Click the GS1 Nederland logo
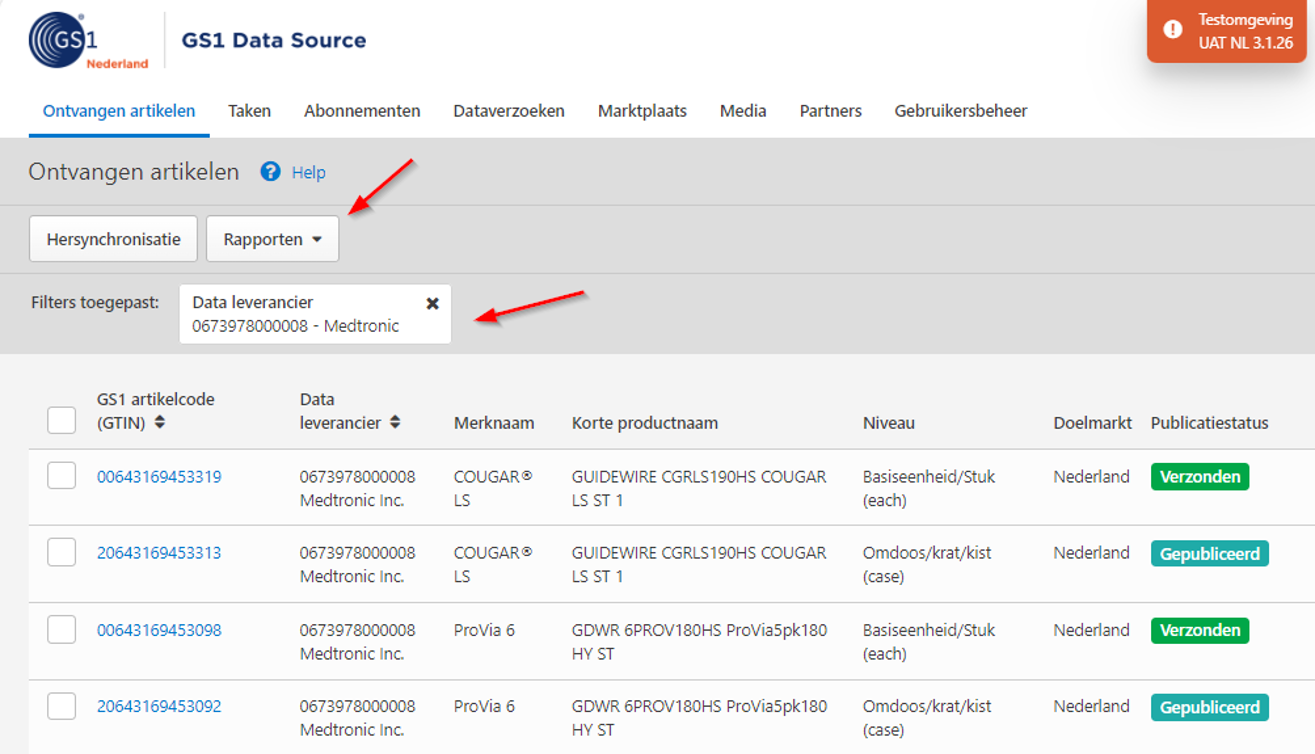The image size is (1315, 754). click(x=88, y=41)
